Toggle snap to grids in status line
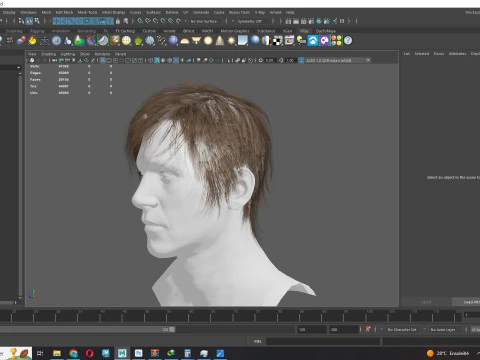Screen dimensions: 480x360 140,21
